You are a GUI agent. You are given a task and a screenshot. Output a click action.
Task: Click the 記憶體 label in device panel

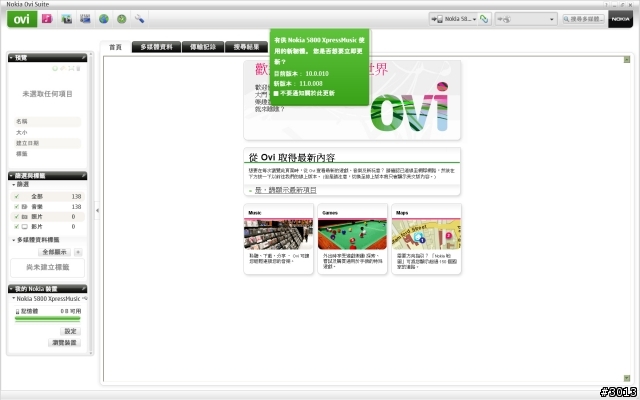[29, 311]
